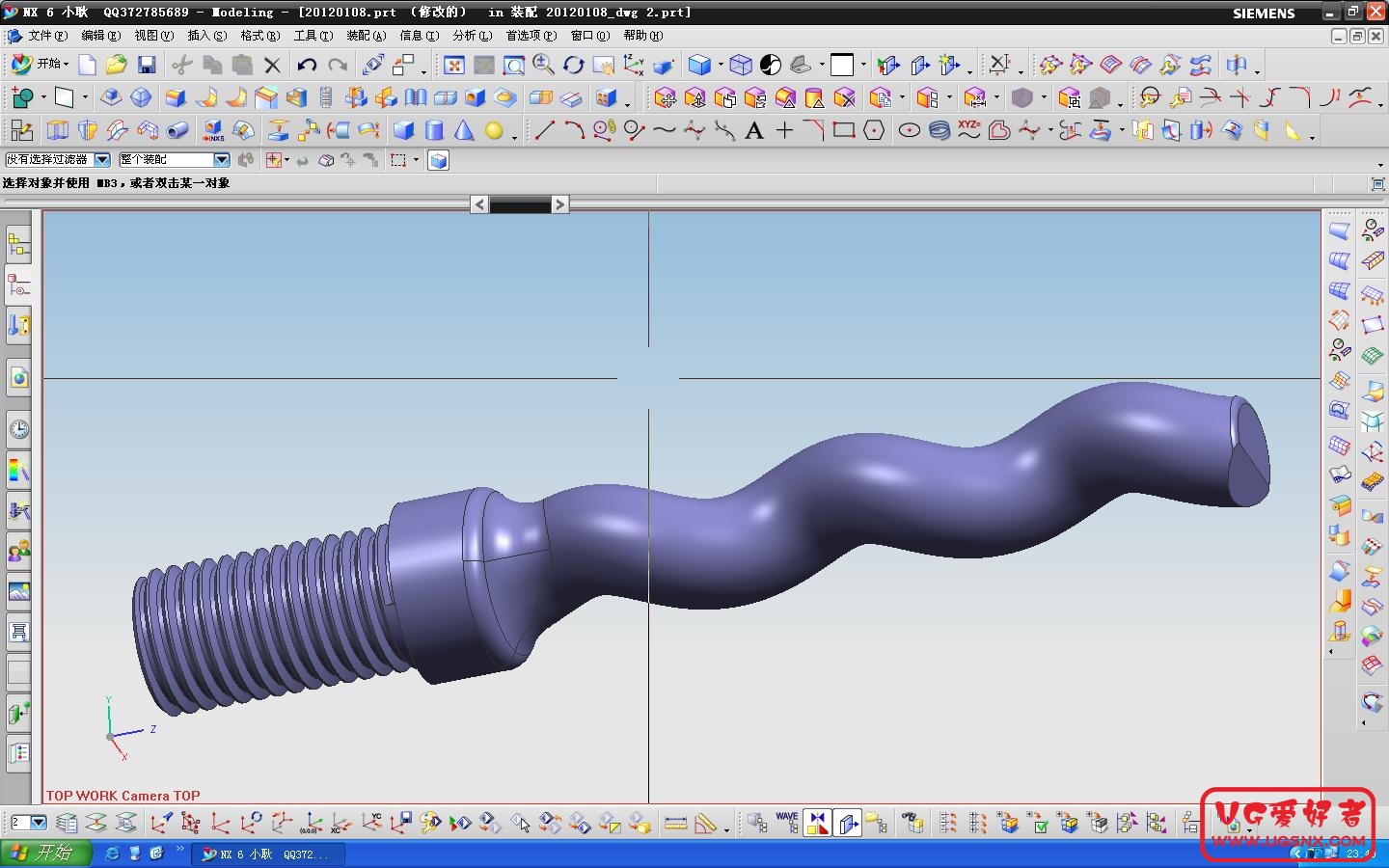
Task: Open the 分析(L) menu
Action: pos(472,36)
